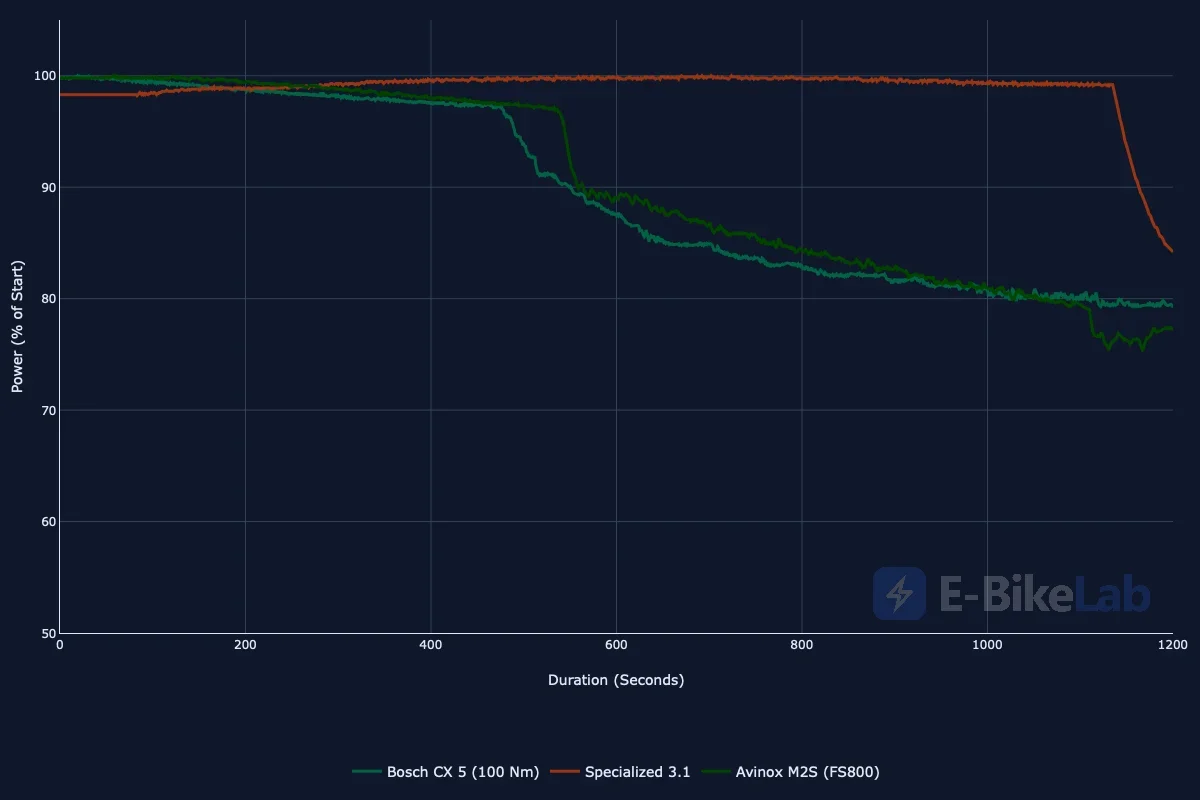
Task: Toggle the Bosch CX 5 (100 Nm) legend entry
Action: click(446, 771)
